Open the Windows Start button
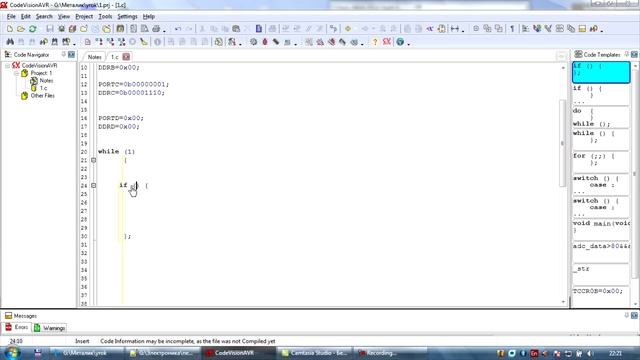 [x=12, y=353]
